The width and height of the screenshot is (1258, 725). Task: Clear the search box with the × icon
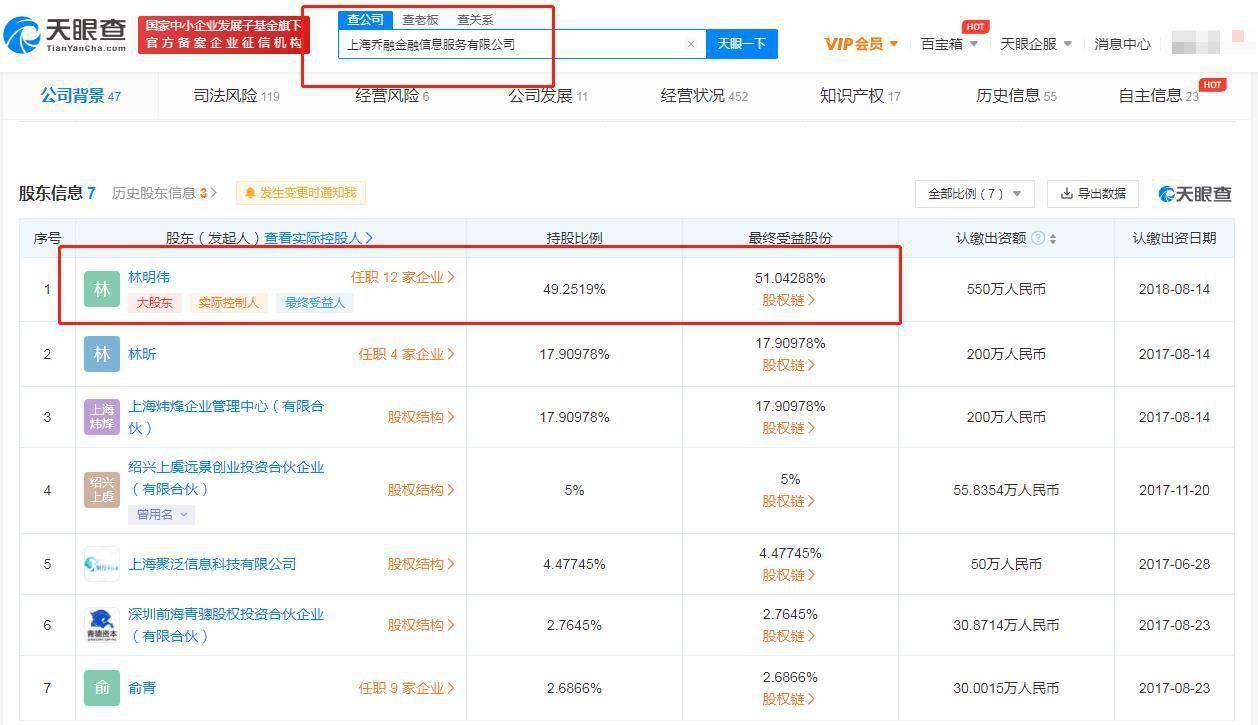[690, 44]
